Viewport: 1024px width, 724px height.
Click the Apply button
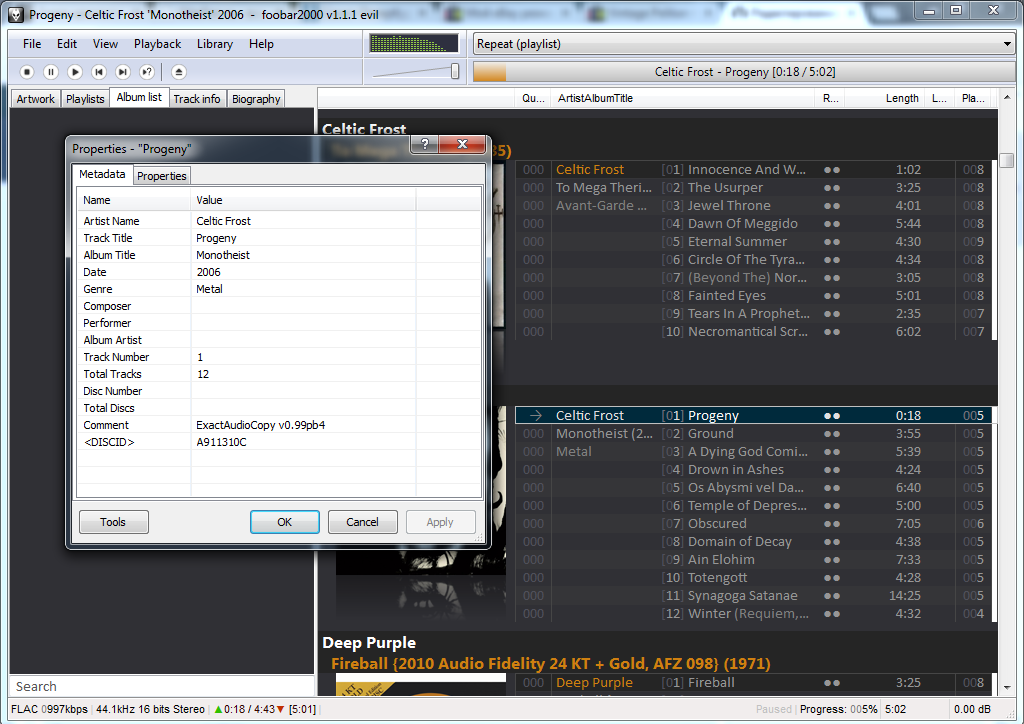click(x=440, y=522)
